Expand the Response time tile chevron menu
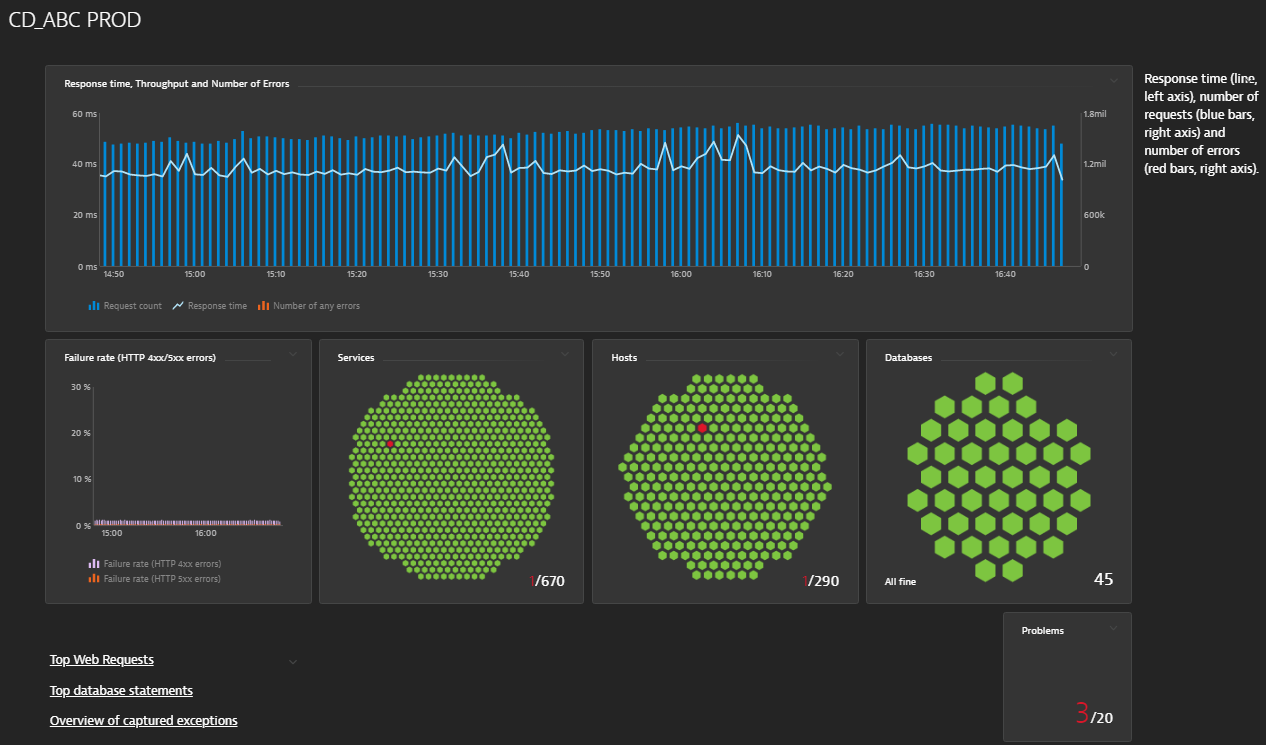This screenshot has width=1266, height=745. click(x=1114, y=80)
